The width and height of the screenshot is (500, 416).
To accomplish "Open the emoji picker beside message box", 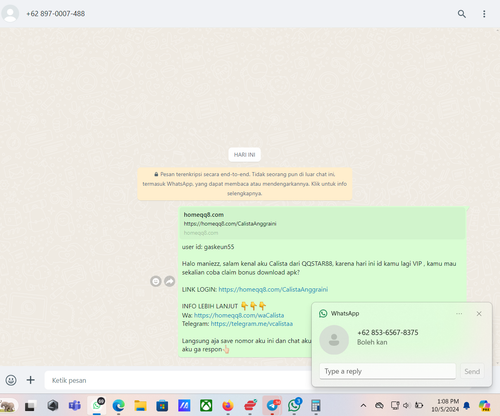I will point(11,380).
